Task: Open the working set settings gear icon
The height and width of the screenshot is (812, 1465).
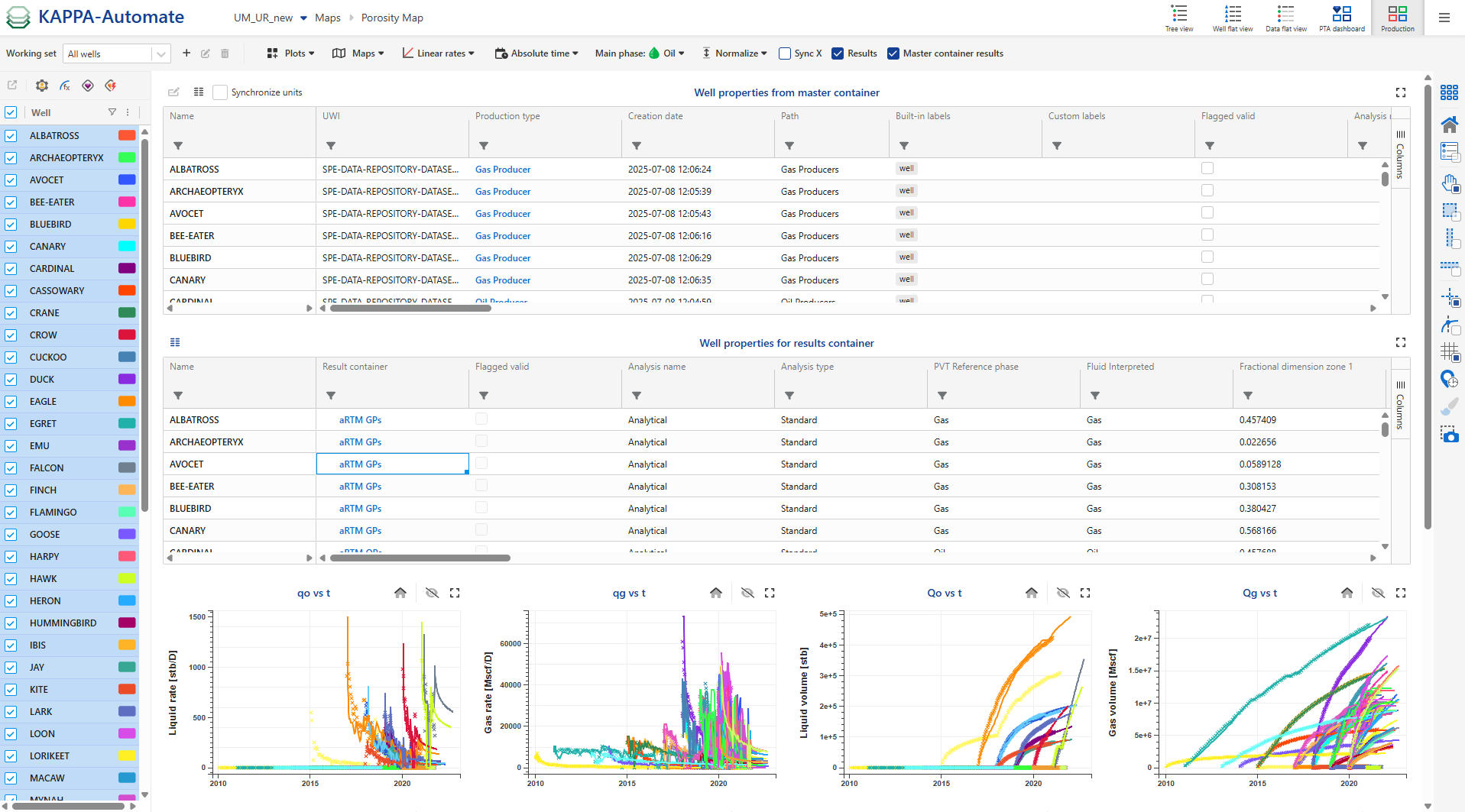Action: point(41,86)
